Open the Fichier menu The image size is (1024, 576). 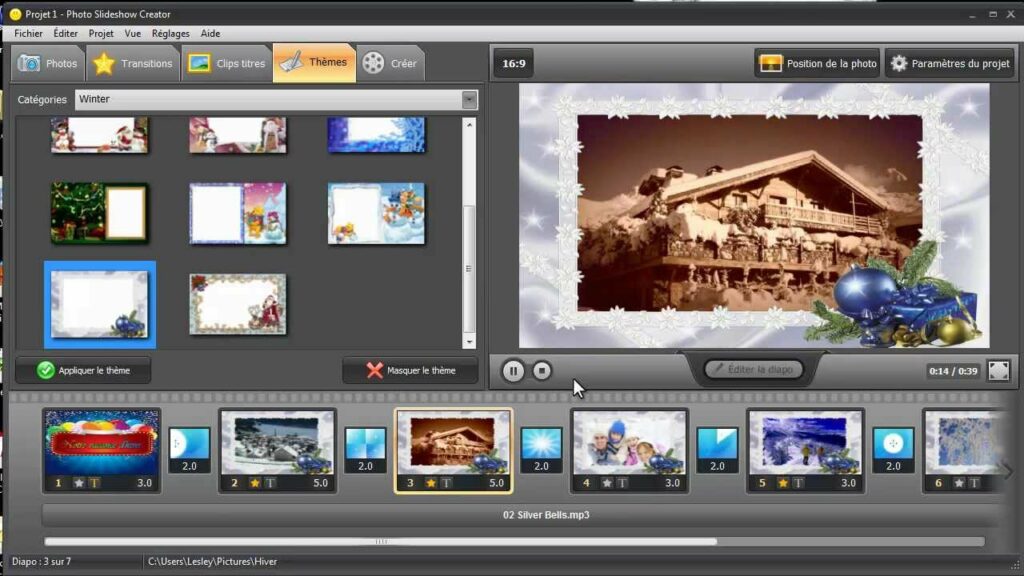click(x=28, y=33)
